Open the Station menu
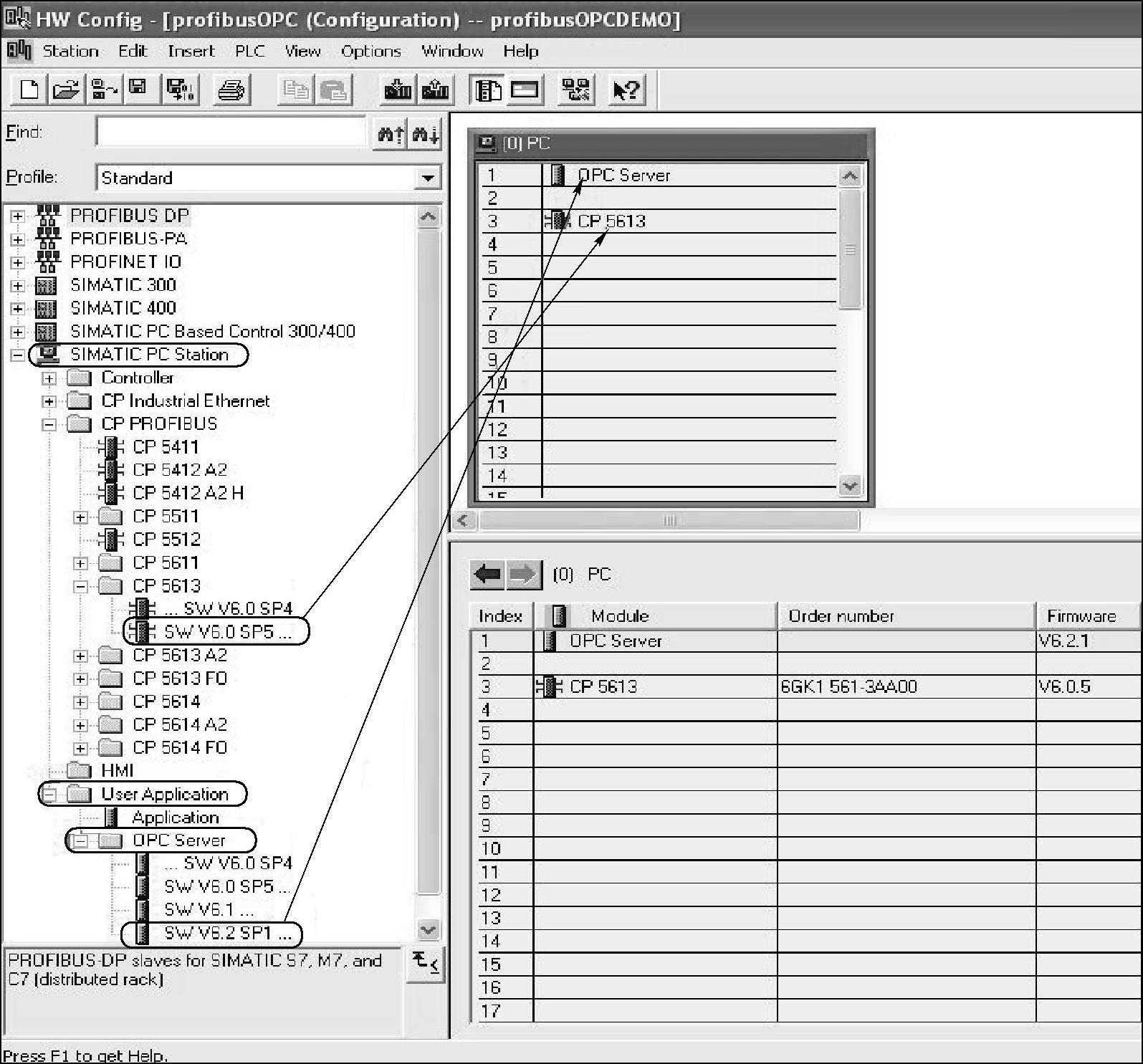The height and width of the screenshot is (1064, 1143). pyautogui.click(x=70, y=51)
